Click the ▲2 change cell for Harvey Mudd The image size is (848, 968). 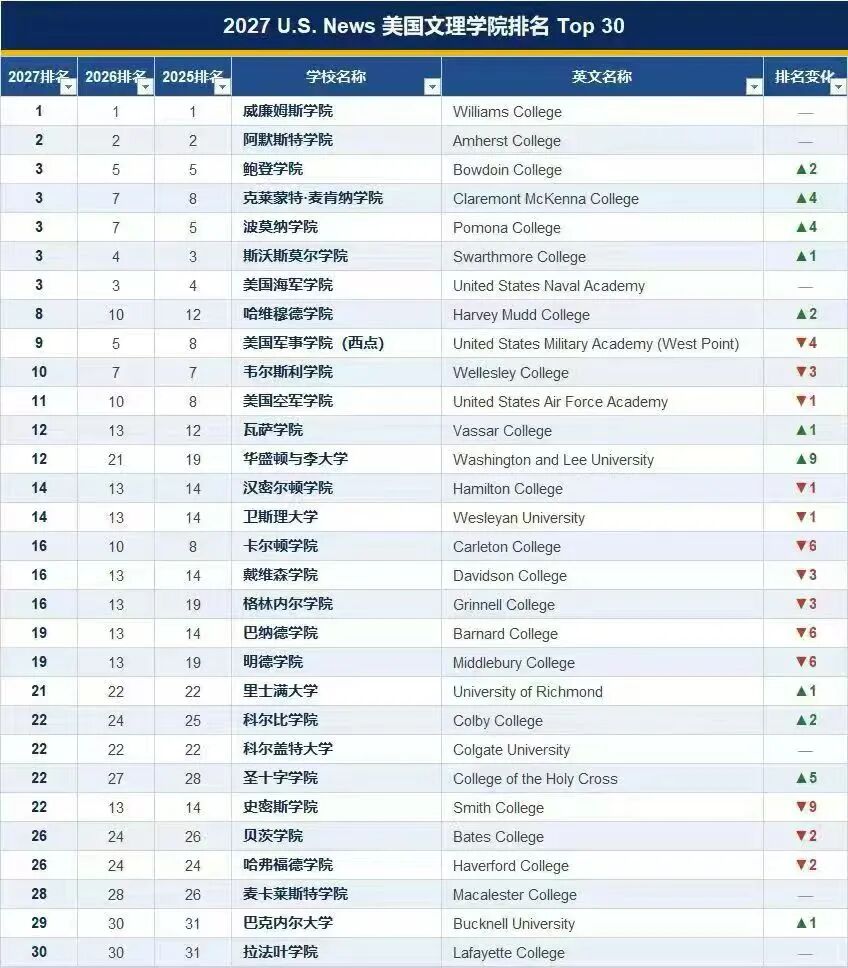pyautogui.click(x=805, y=315)
